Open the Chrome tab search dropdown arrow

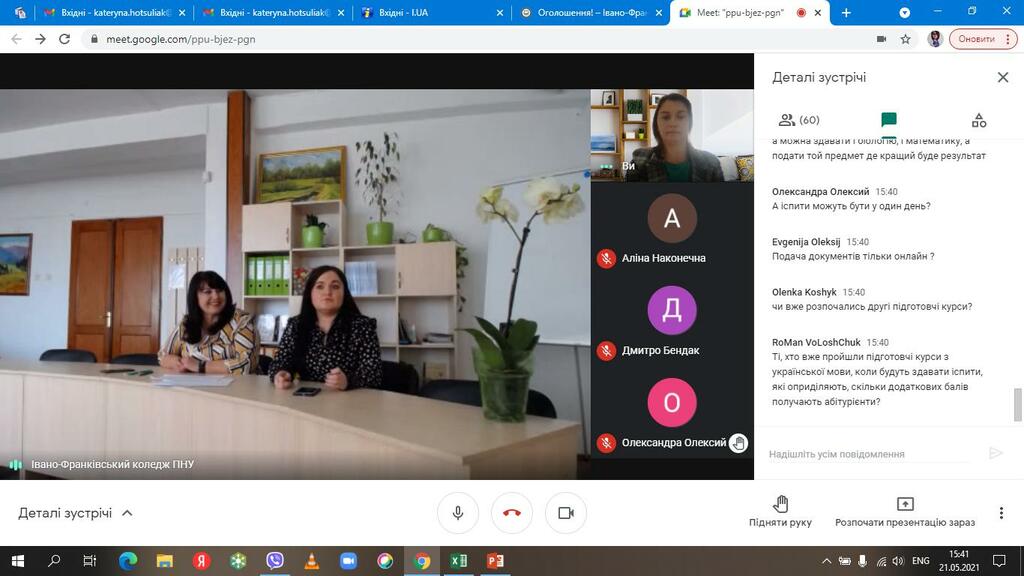point(904,12)
